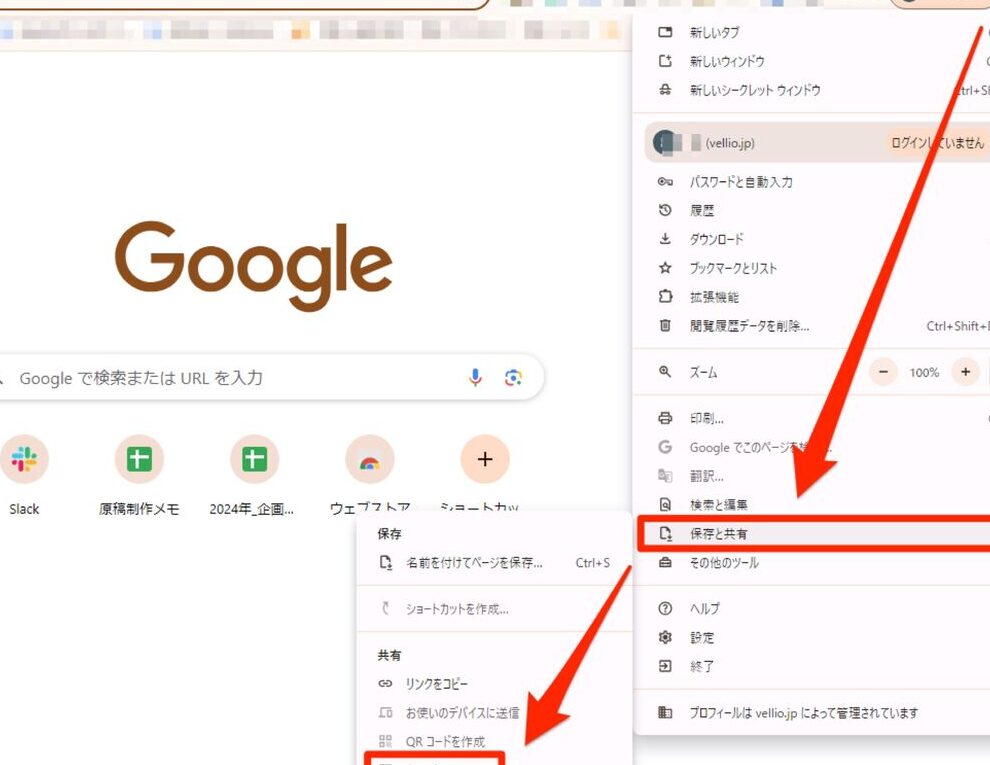Open the 2024年_企画 shortcut
This screenshot has height=765, width=990.
coord(254,459)
